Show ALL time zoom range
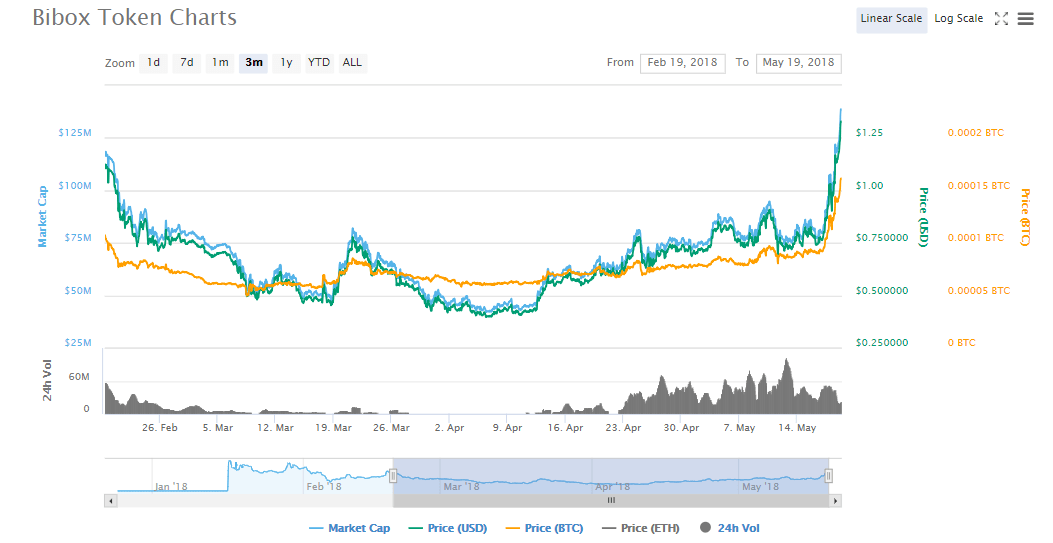This screenshot has height=543, width=1053. (x=352, y=63)
